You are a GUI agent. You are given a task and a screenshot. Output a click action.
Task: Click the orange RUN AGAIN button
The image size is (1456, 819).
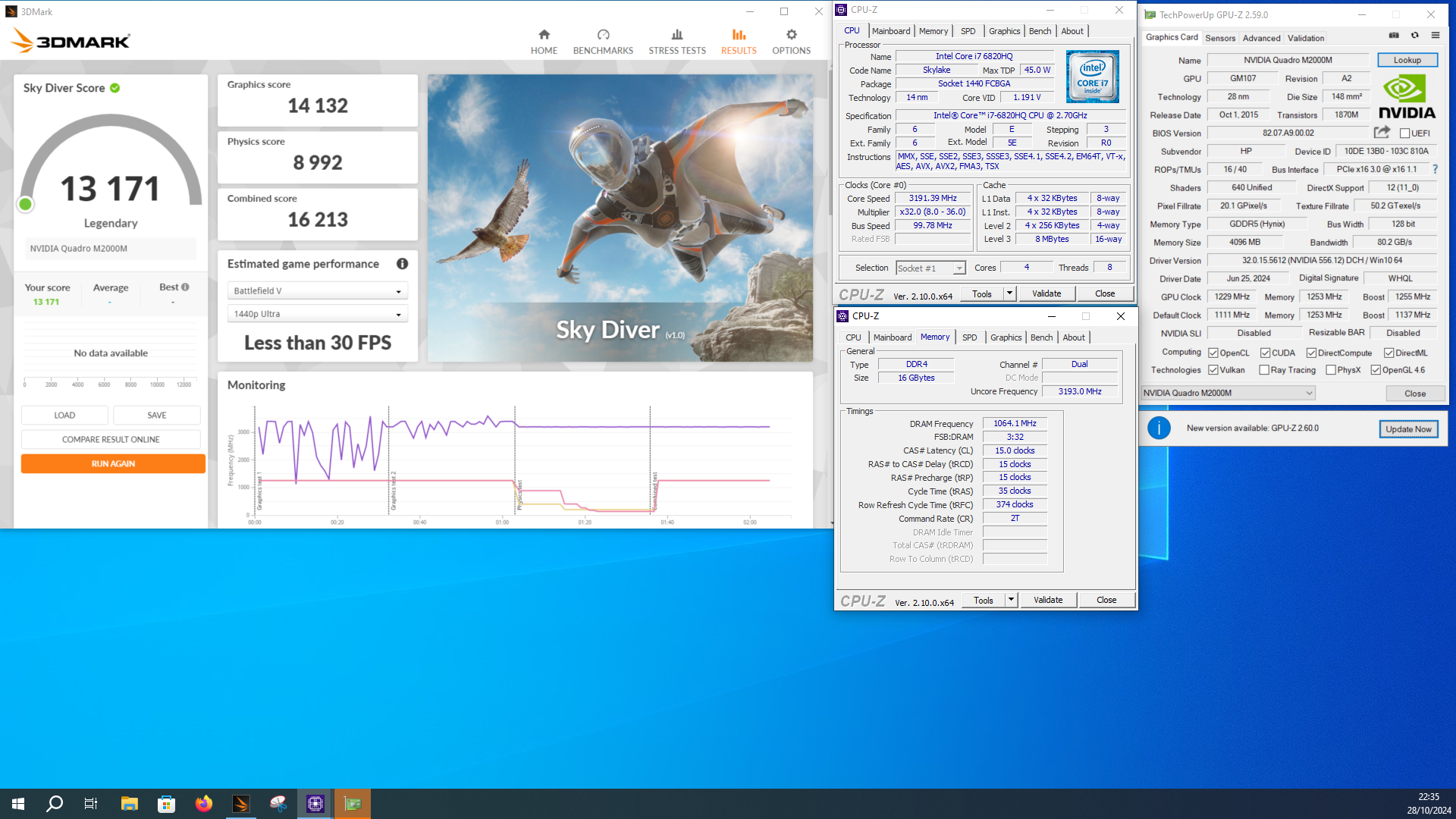coord(113,464)
